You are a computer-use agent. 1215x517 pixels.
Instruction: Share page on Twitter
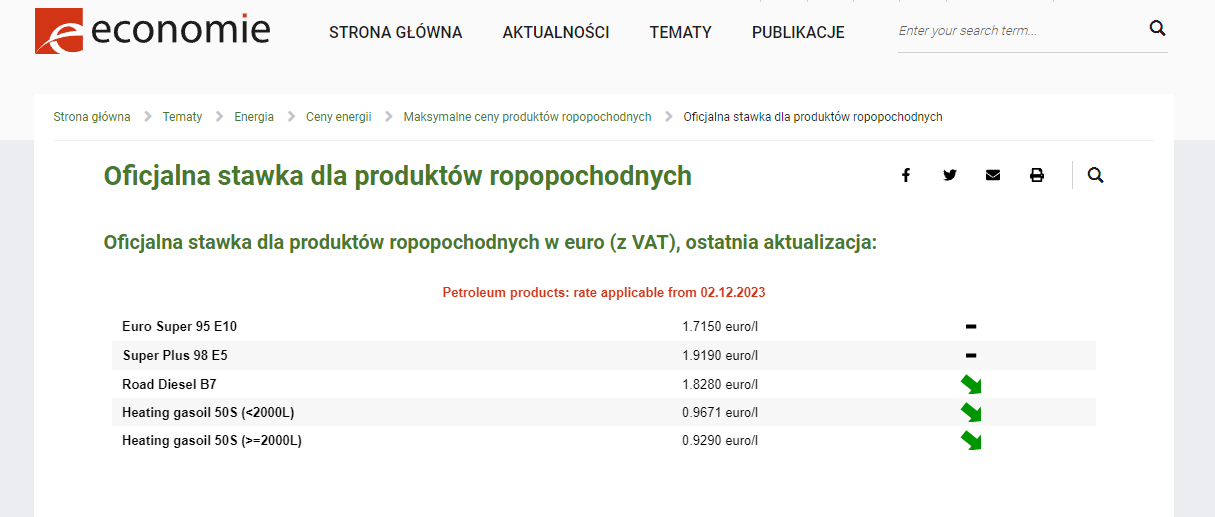(x=949, y=175)
